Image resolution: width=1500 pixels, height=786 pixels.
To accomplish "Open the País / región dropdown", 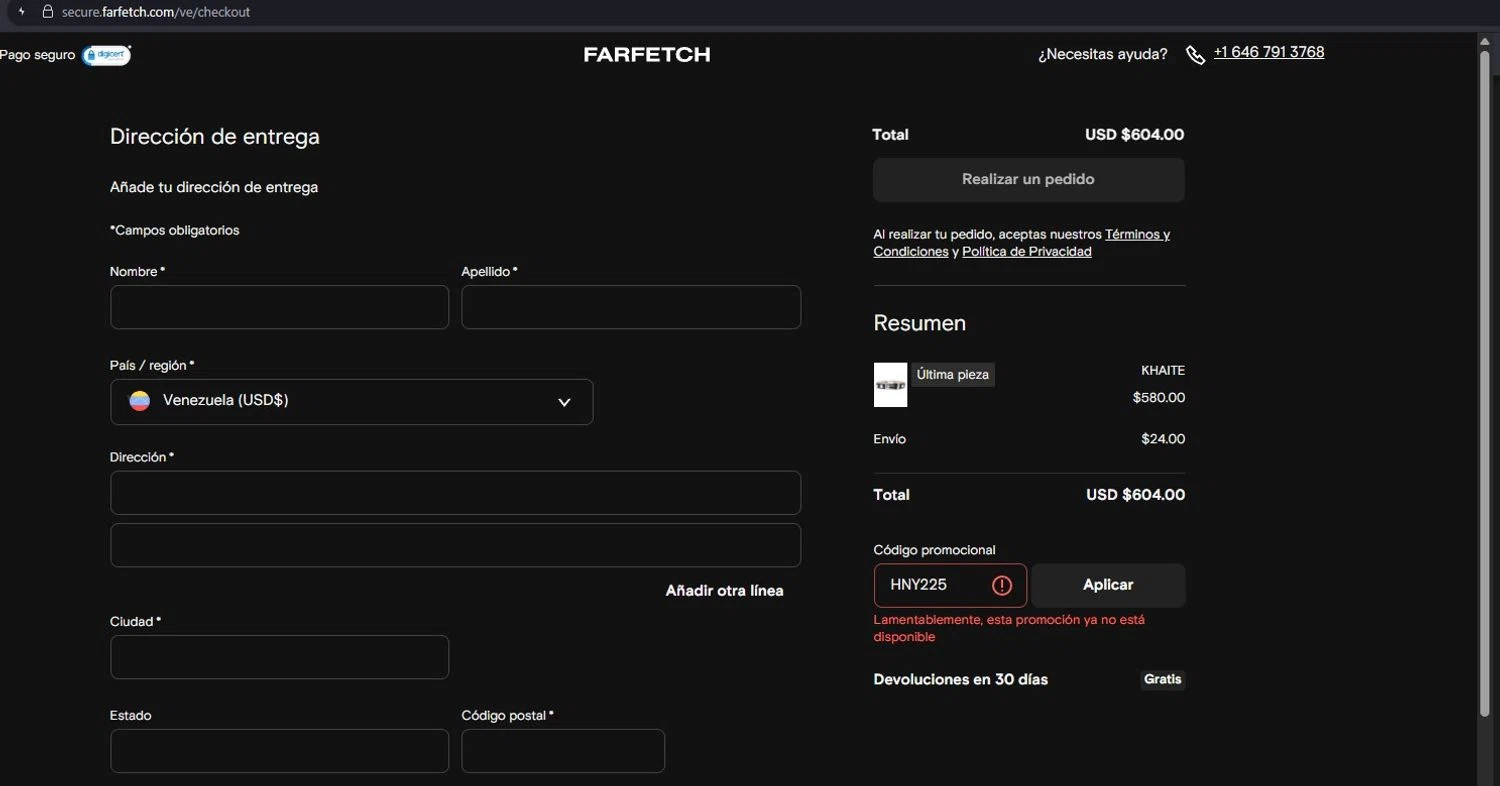I will (x=351, y=402).
